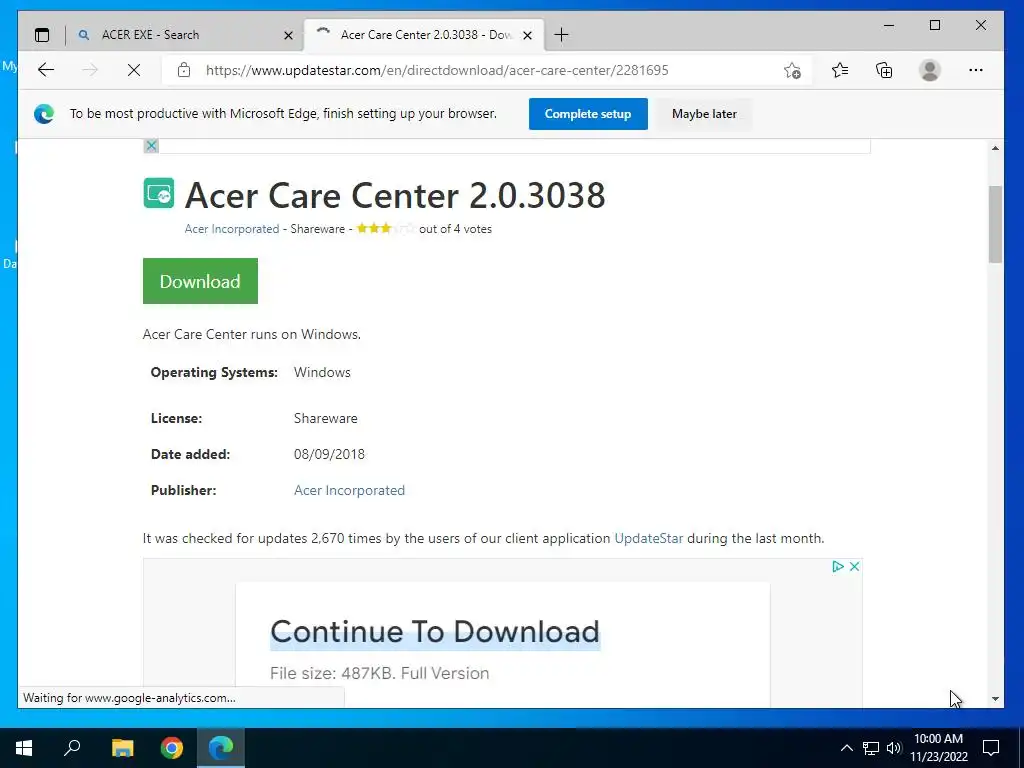Switch to ACER EXE - Search tab
Viewport: 1024px width, 768px height.
[184, 35]
